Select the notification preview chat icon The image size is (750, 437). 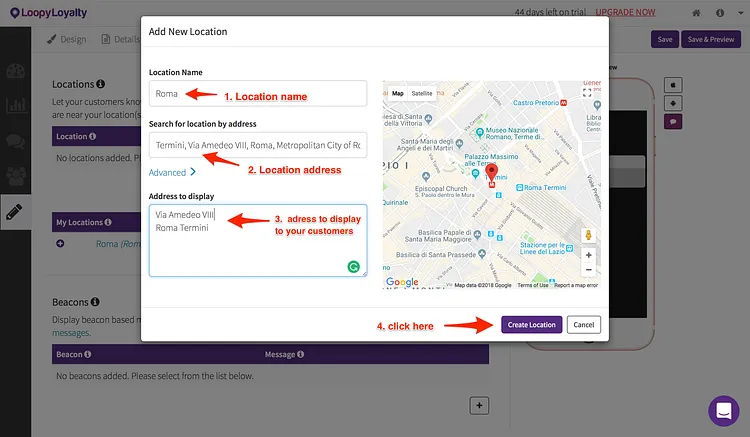coord(673,122)
